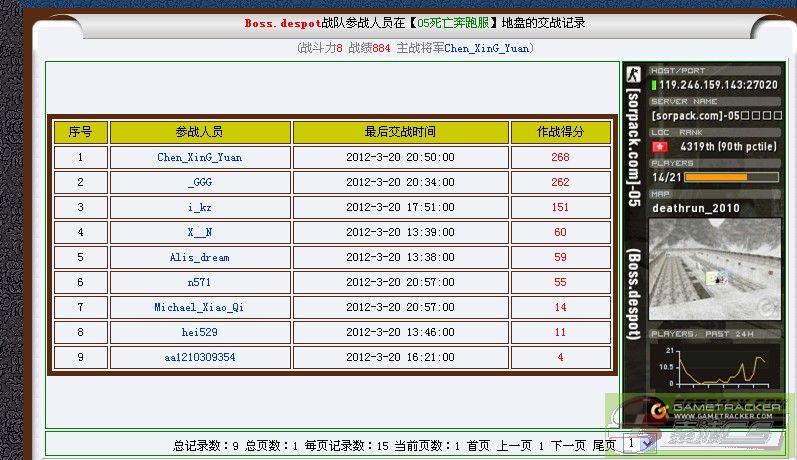Click the green server status indicator
Image resolution: width=797 pixels, height=460 pixels.
pyautogui.click(x=653, y=85)
